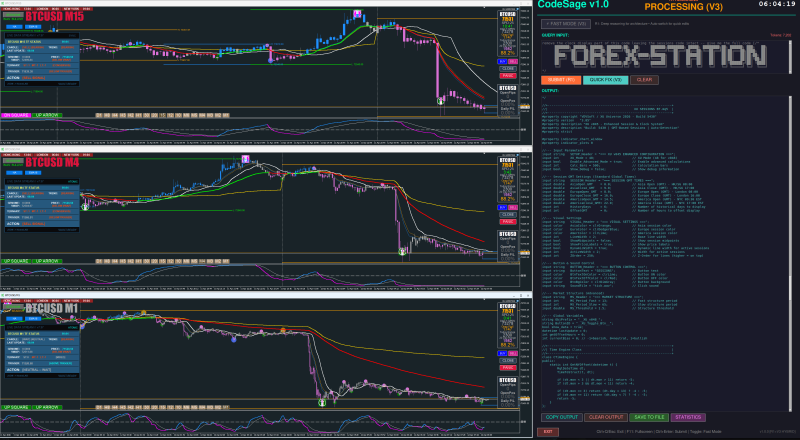Select the M1 timeframe on M15 chart
This screenshot has height=440, width=800.
tap(226, 115)
